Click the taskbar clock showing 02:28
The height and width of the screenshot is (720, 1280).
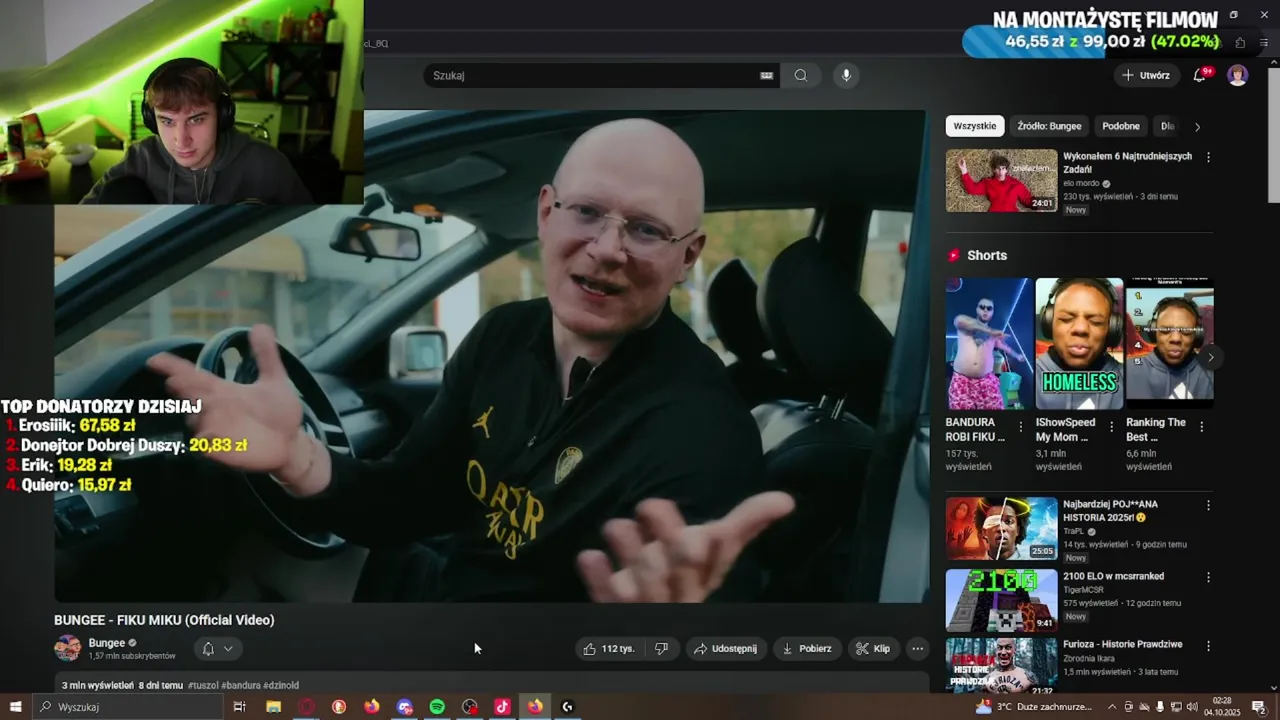[x=1222, y=707]
